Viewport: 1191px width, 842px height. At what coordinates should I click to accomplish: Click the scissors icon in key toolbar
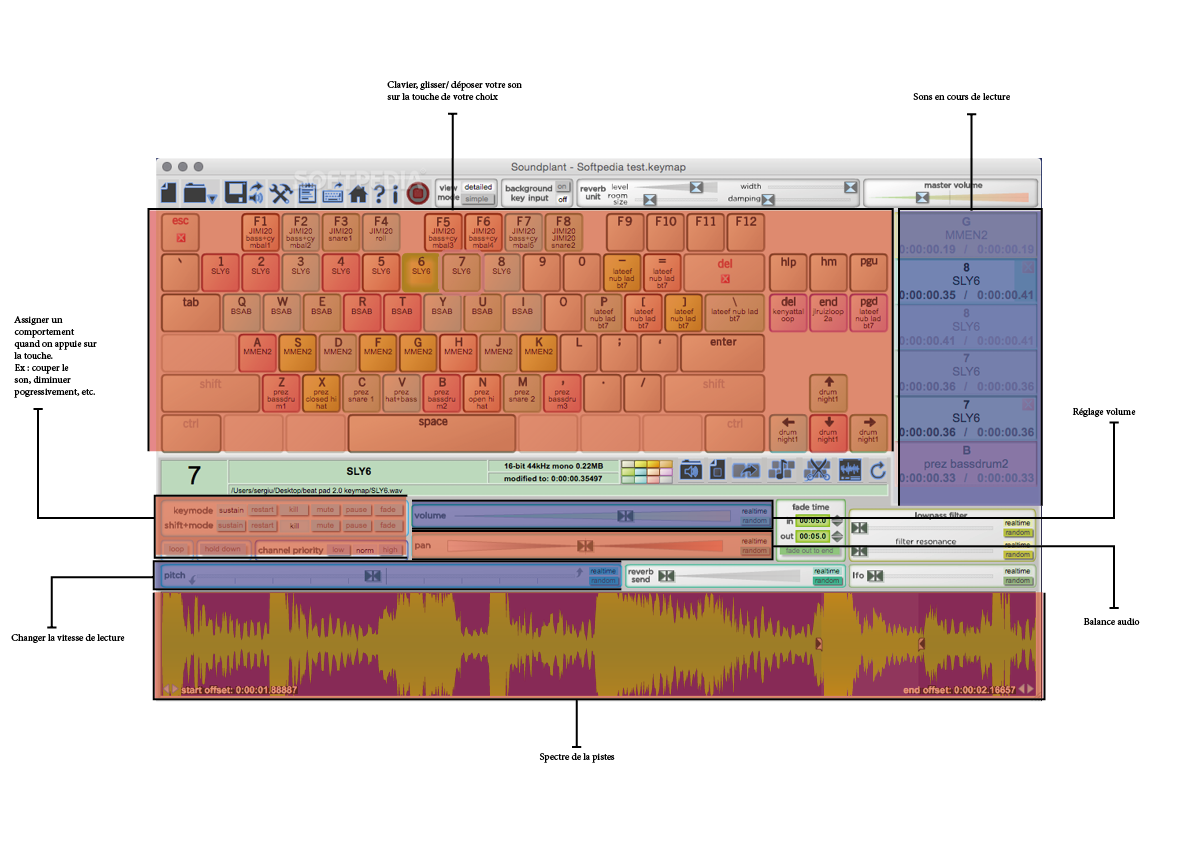coord(818,468)
